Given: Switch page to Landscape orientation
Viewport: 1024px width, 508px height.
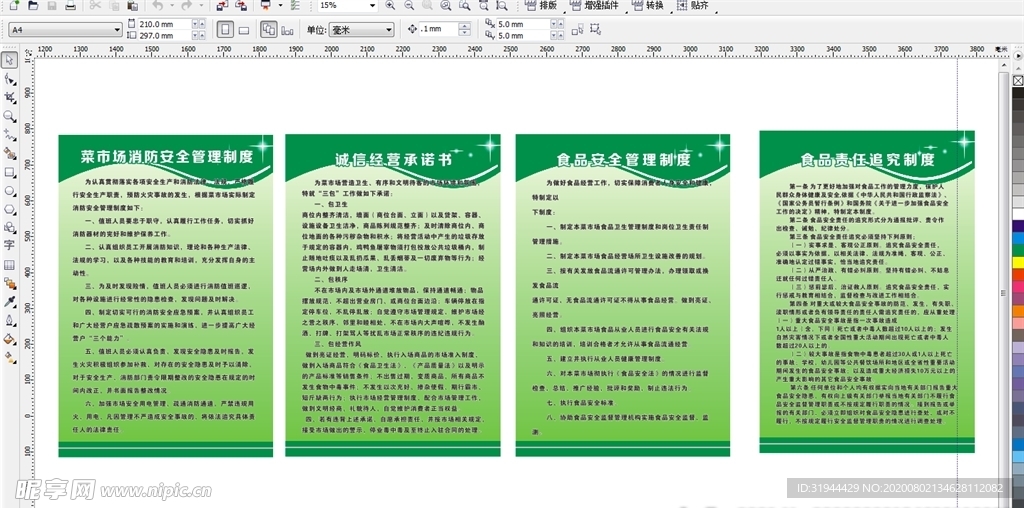Looking at the screenshot, I should 244,30.
